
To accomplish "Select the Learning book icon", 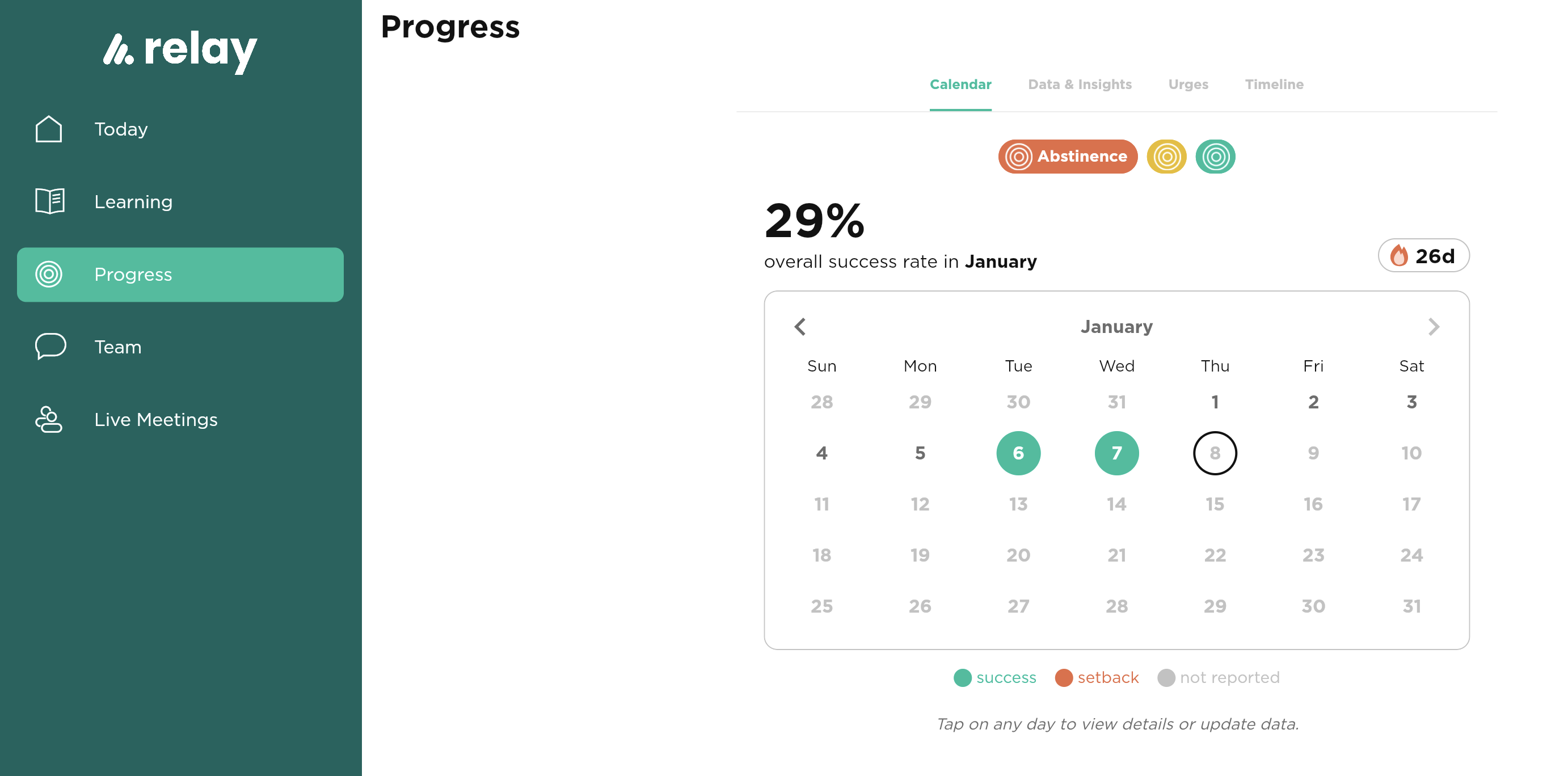I will [49, 201].
